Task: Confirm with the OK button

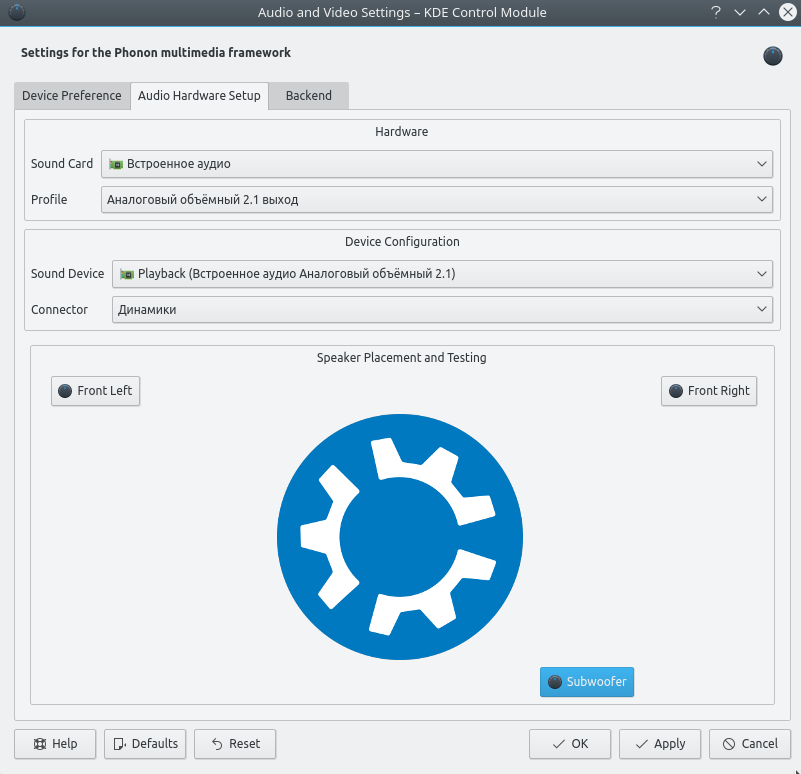Action: pyautogui.click(x=570, y=744)
